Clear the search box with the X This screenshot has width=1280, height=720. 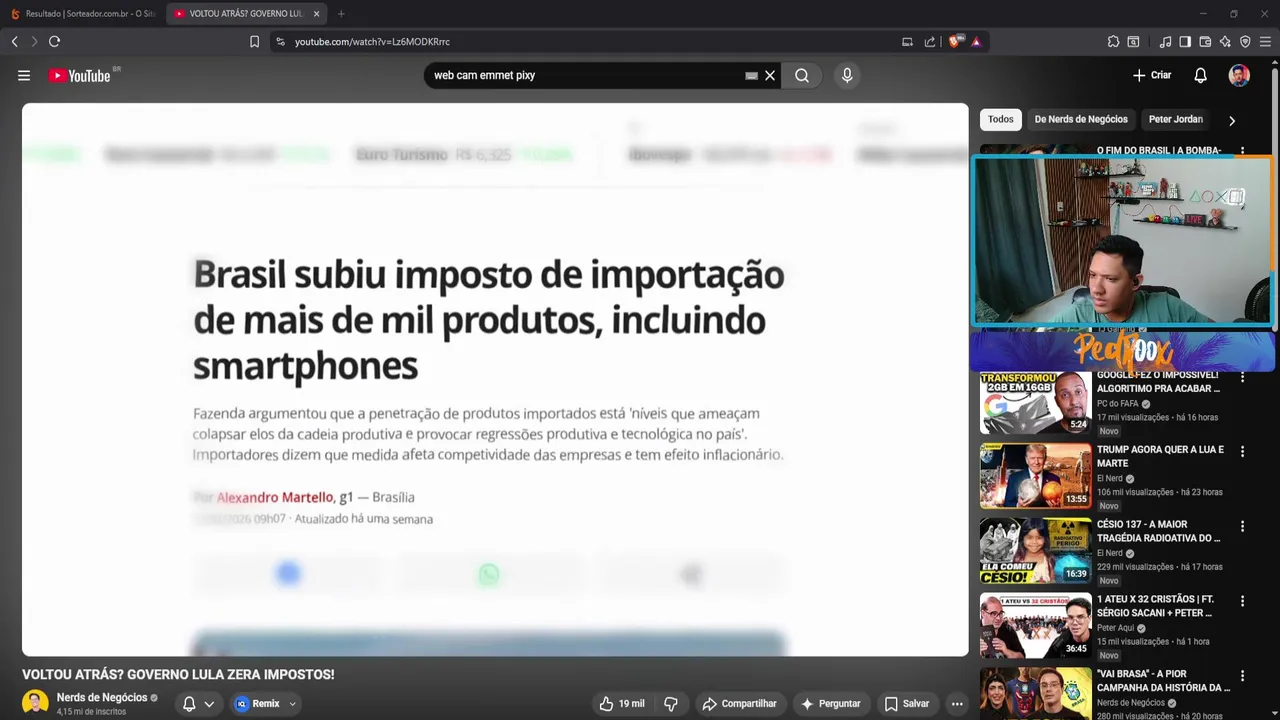(x=770, y=75)
